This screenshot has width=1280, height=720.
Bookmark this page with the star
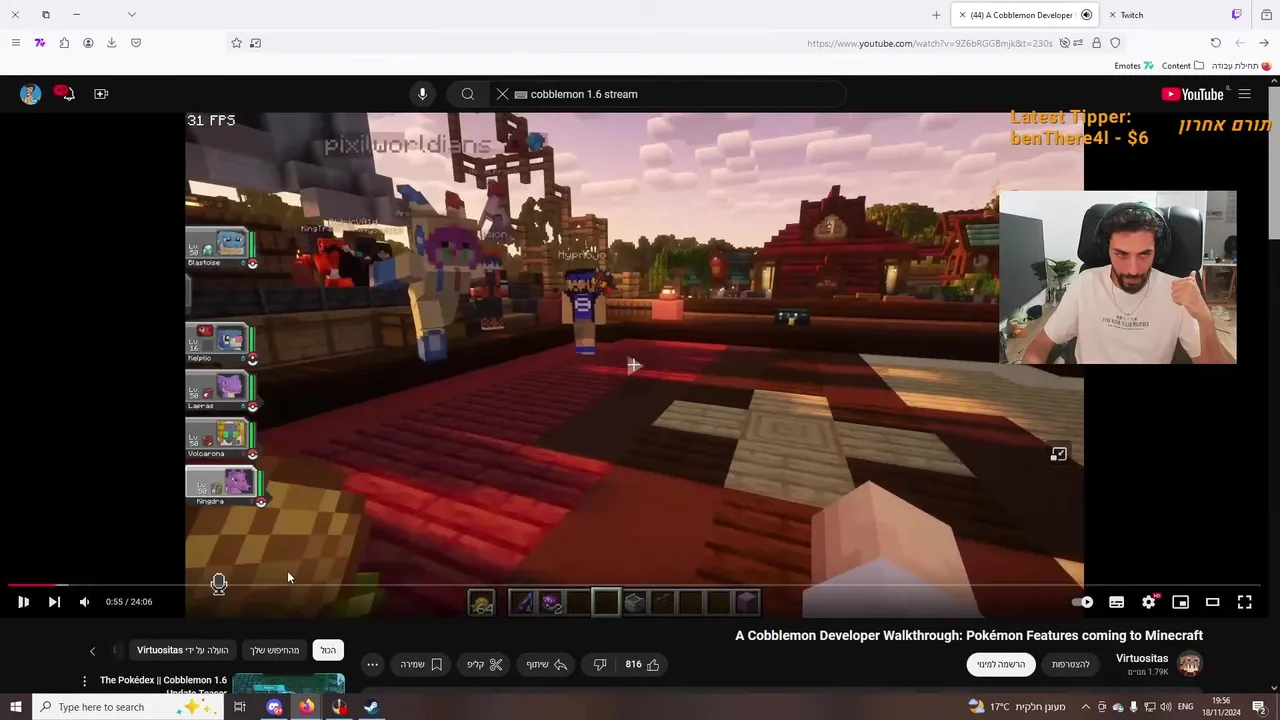coord(237,43)
